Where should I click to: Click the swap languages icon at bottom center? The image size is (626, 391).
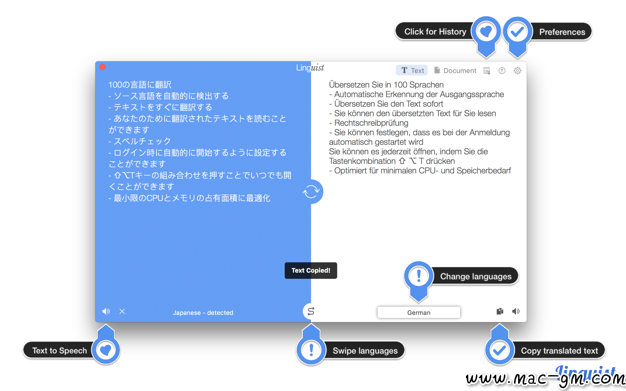click(311, 311)
